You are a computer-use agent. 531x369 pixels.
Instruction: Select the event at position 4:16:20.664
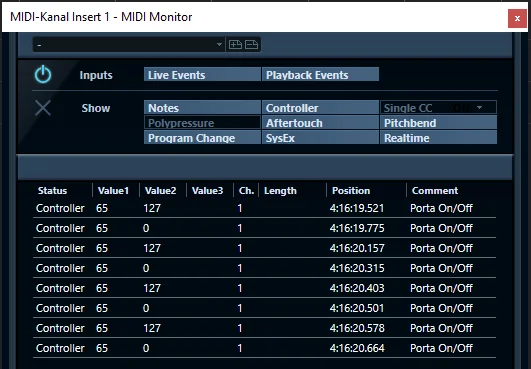click(x=264, y=348)
